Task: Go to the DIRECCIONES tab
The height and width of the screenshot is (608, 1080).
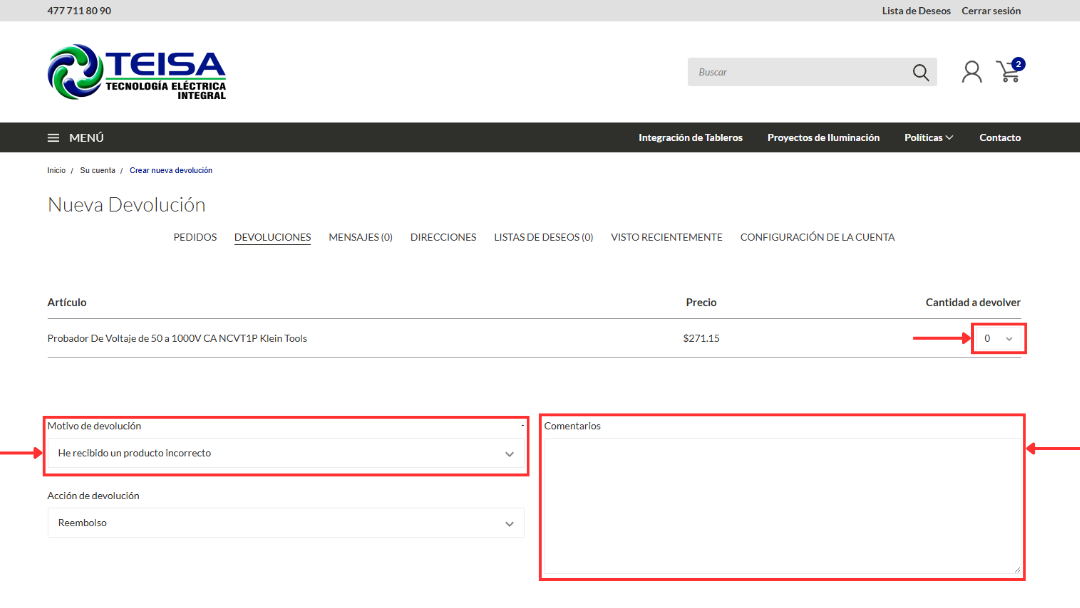Action: [443, 238]
